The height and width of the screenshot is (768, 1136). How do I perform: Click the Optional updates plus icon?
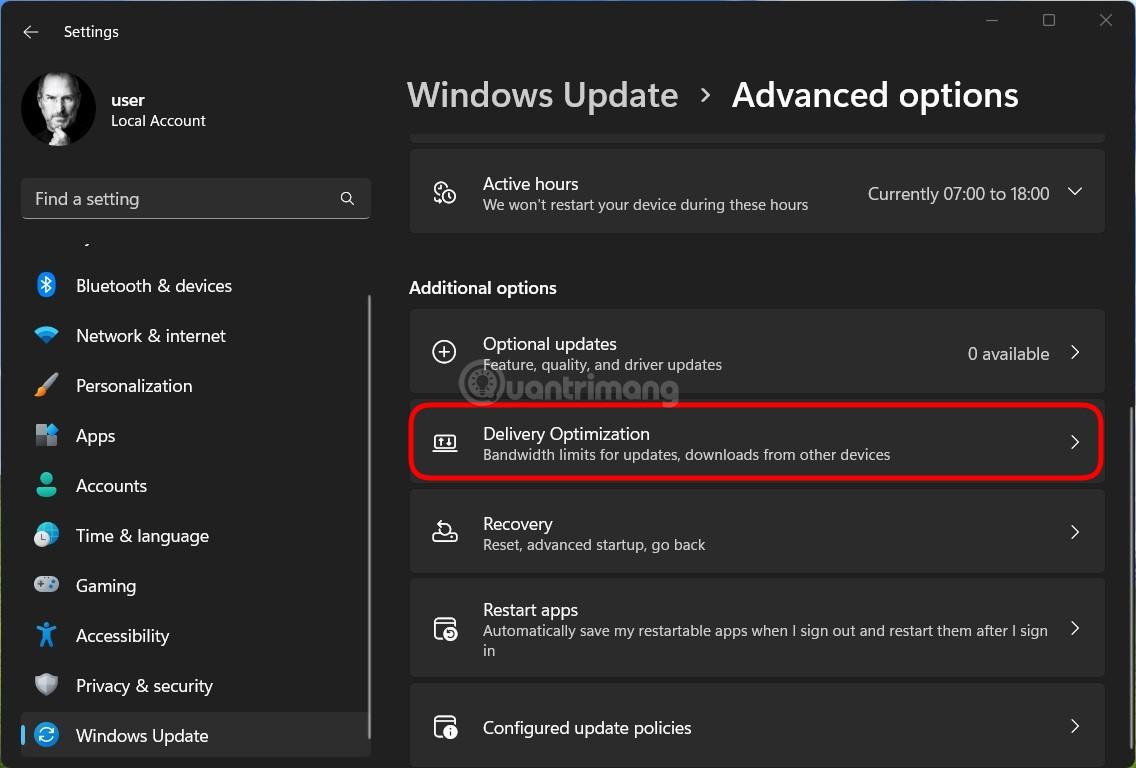[444, 352]
